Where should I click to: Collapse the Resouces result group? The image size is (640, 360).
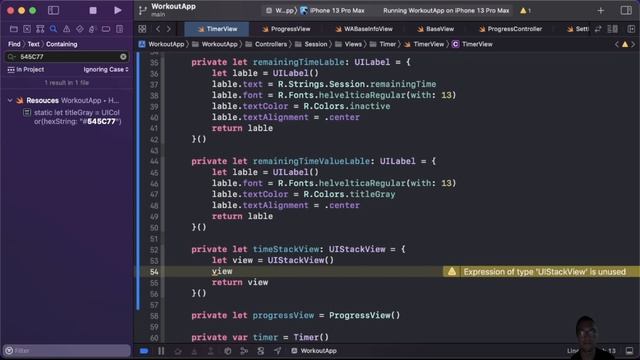coord(10,100)
